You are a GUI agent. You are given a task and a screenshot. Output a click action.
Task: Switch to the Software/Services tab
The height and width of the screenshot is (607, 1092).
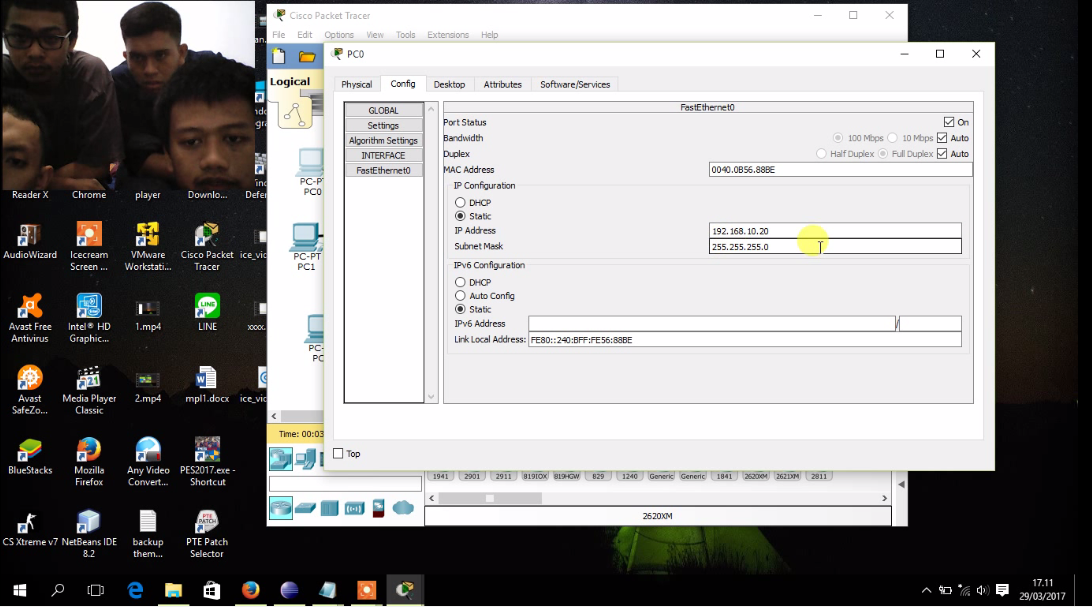click(x=575, y=84)
